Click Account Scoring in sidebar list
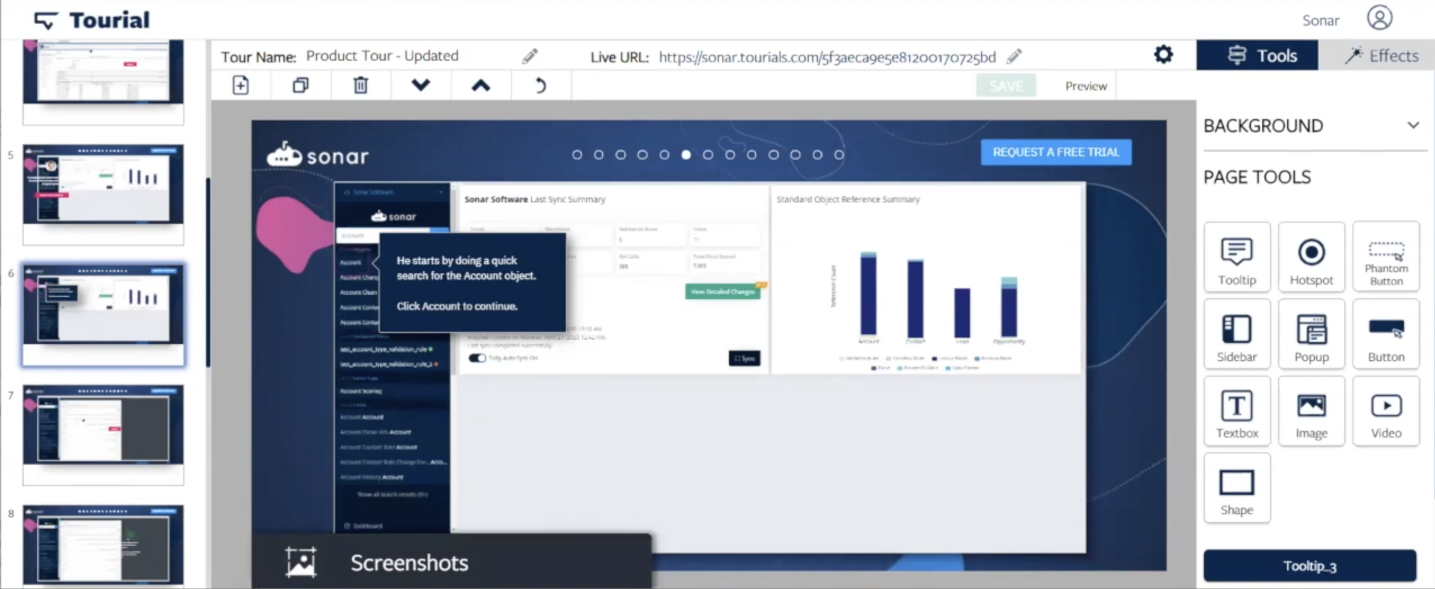 click(361, 391)
